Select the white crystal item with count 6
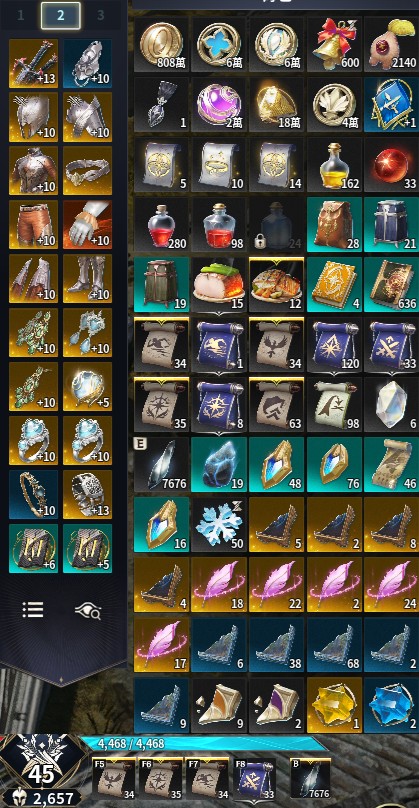Screen dimensions: 419x808 pos(392,405)
